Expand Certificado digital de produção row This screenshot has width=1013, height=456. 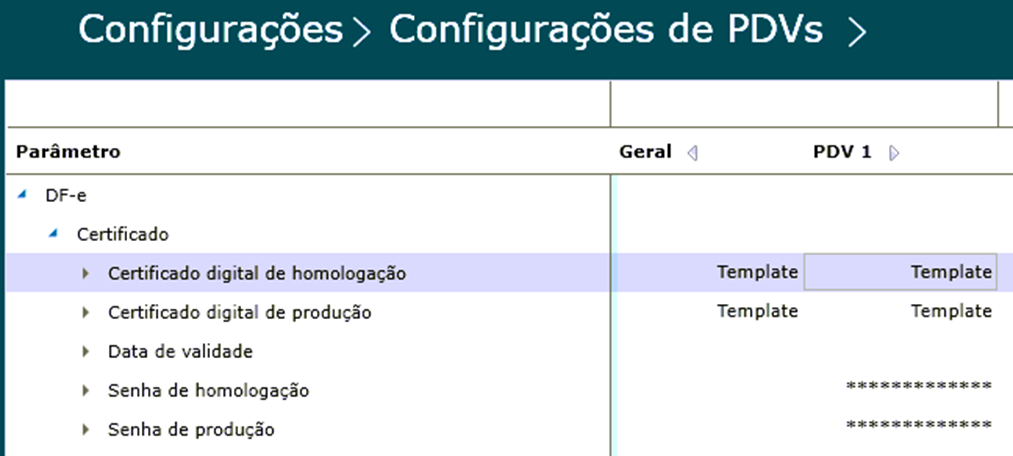(x=86, y=313)
